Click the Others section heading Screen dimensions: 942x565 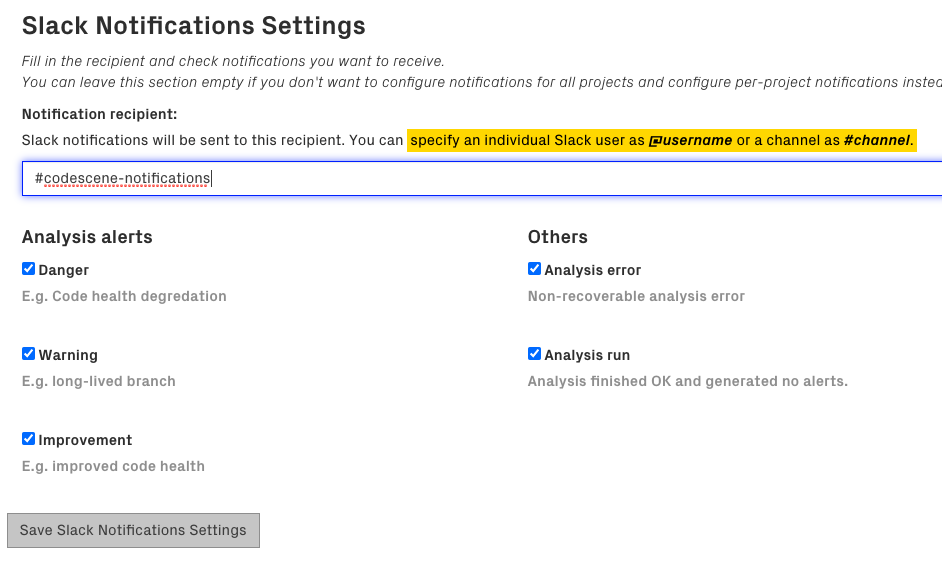point(557,237)
